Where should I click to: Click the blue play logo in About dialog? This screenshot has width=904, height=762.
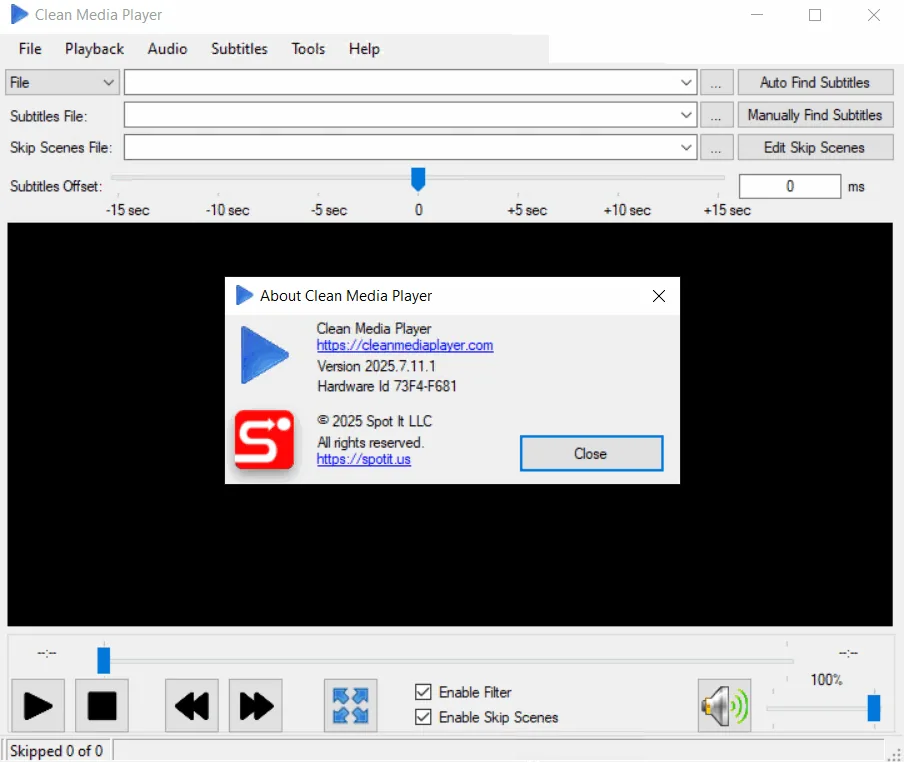coord(264,355)
